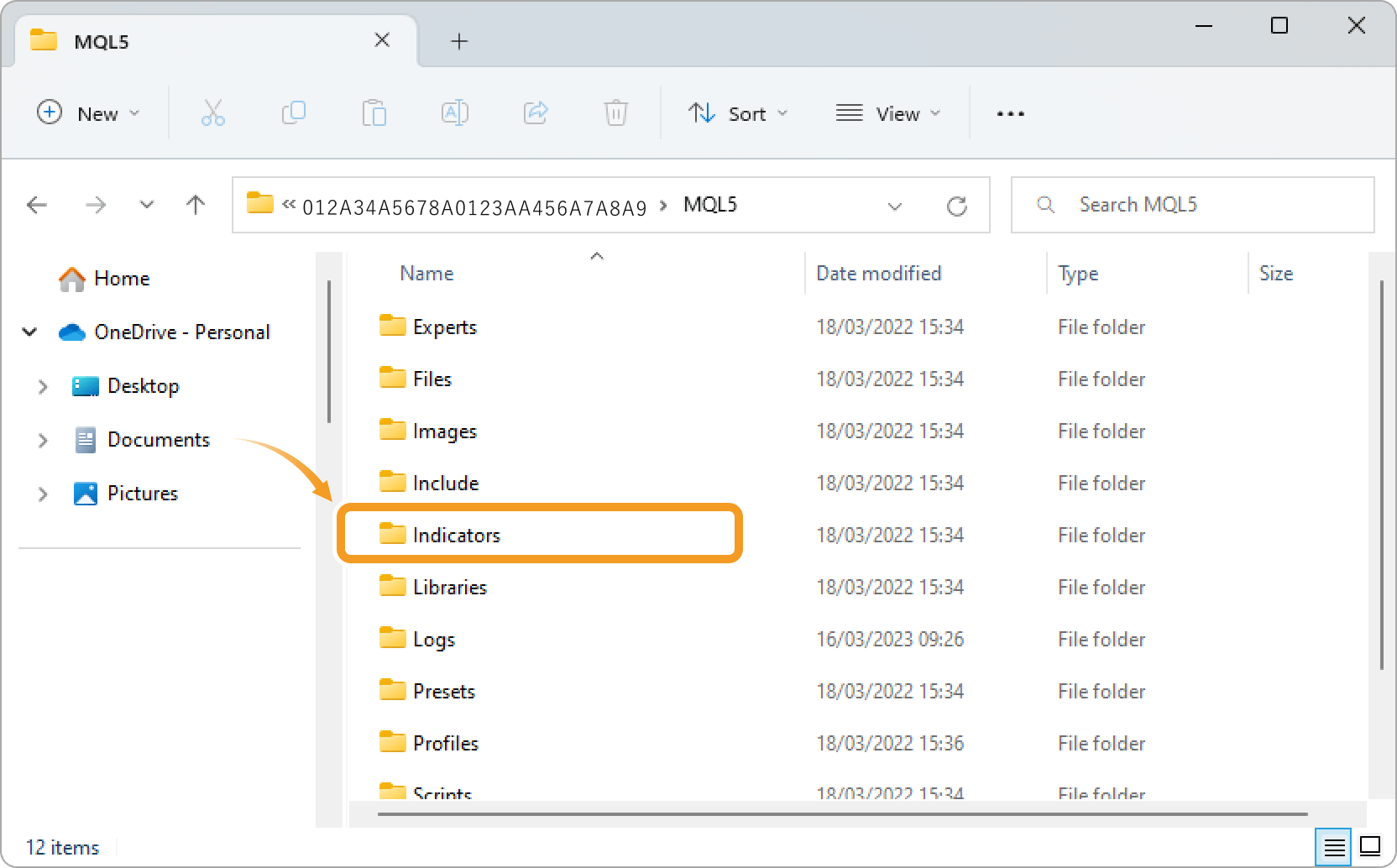The height and width of the screenshot is (868, 1397).
Task: Click the Experts folder icon
Action: [392, 325]
